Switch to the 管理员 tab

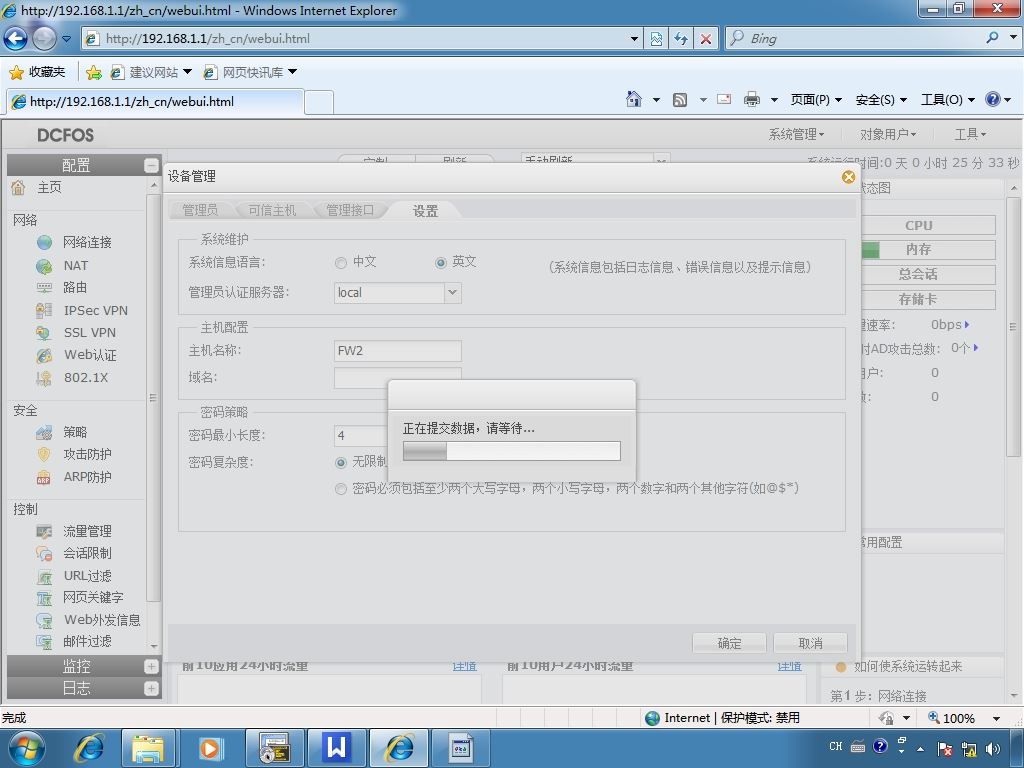(200, 210)
